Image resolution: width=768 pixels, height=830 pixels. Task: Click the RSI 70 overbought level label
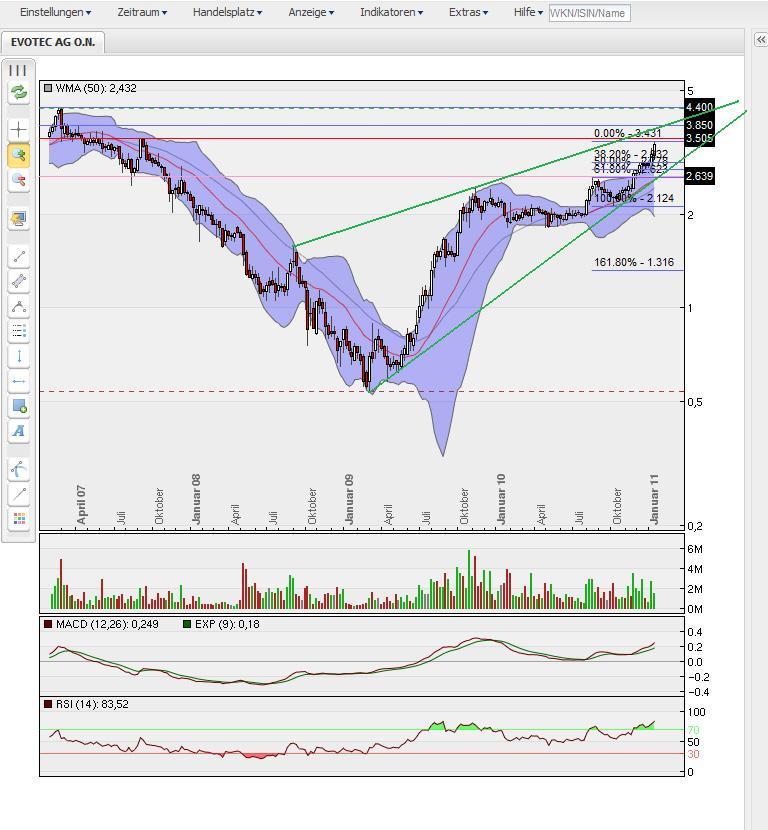[x=693, y=730]
